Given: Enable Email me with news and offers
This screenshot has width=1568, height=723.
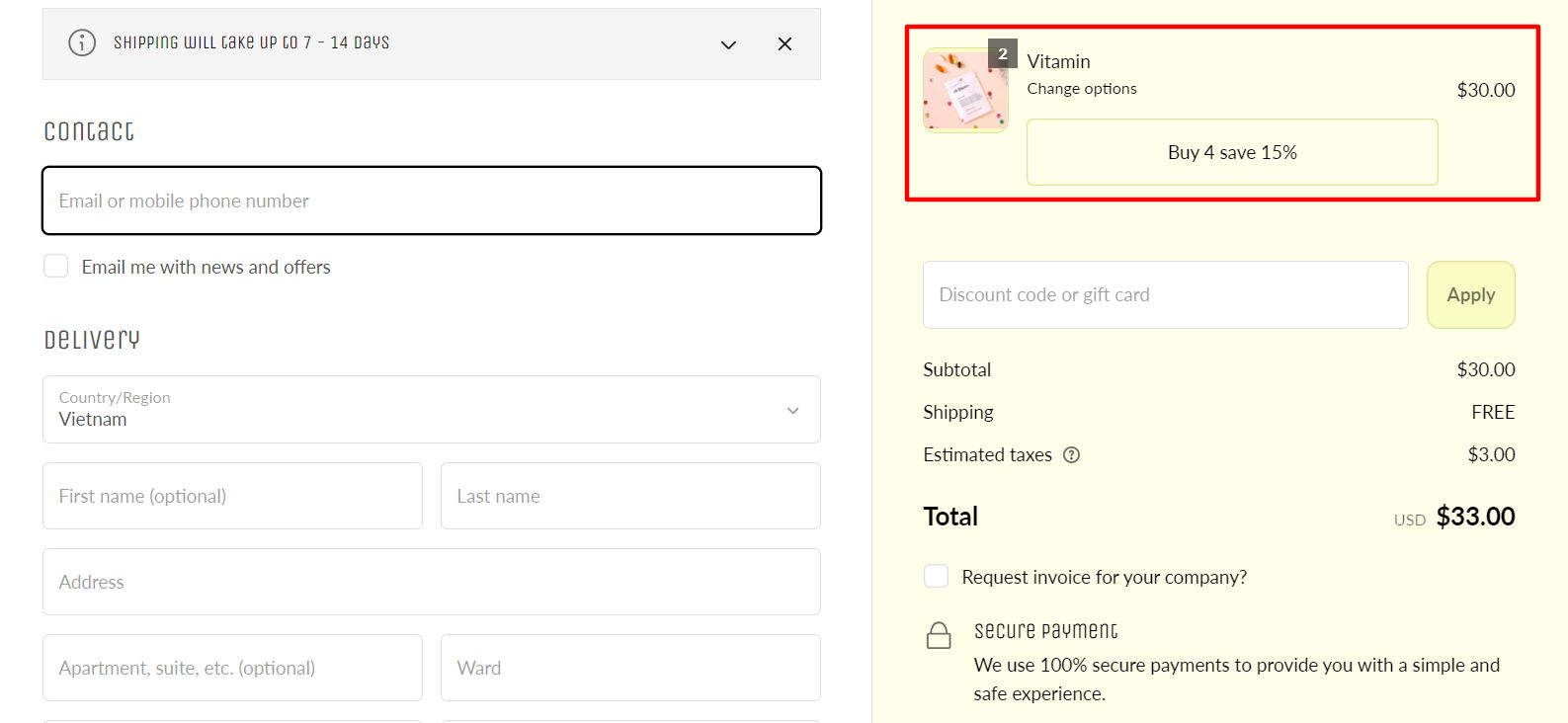Looking at the screenshot, I should 56,266.
